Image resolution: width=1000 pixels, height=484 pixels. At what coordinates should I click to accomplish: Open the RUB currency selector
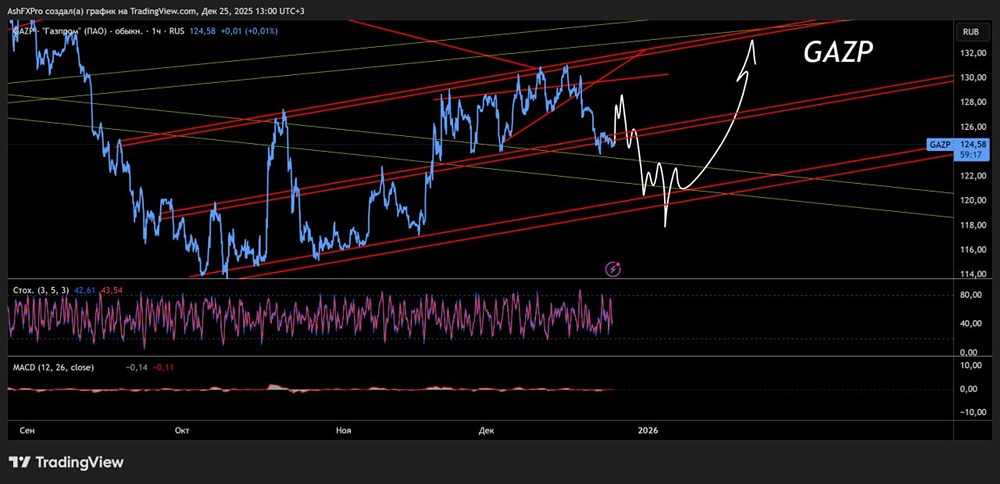coord(971,31)
